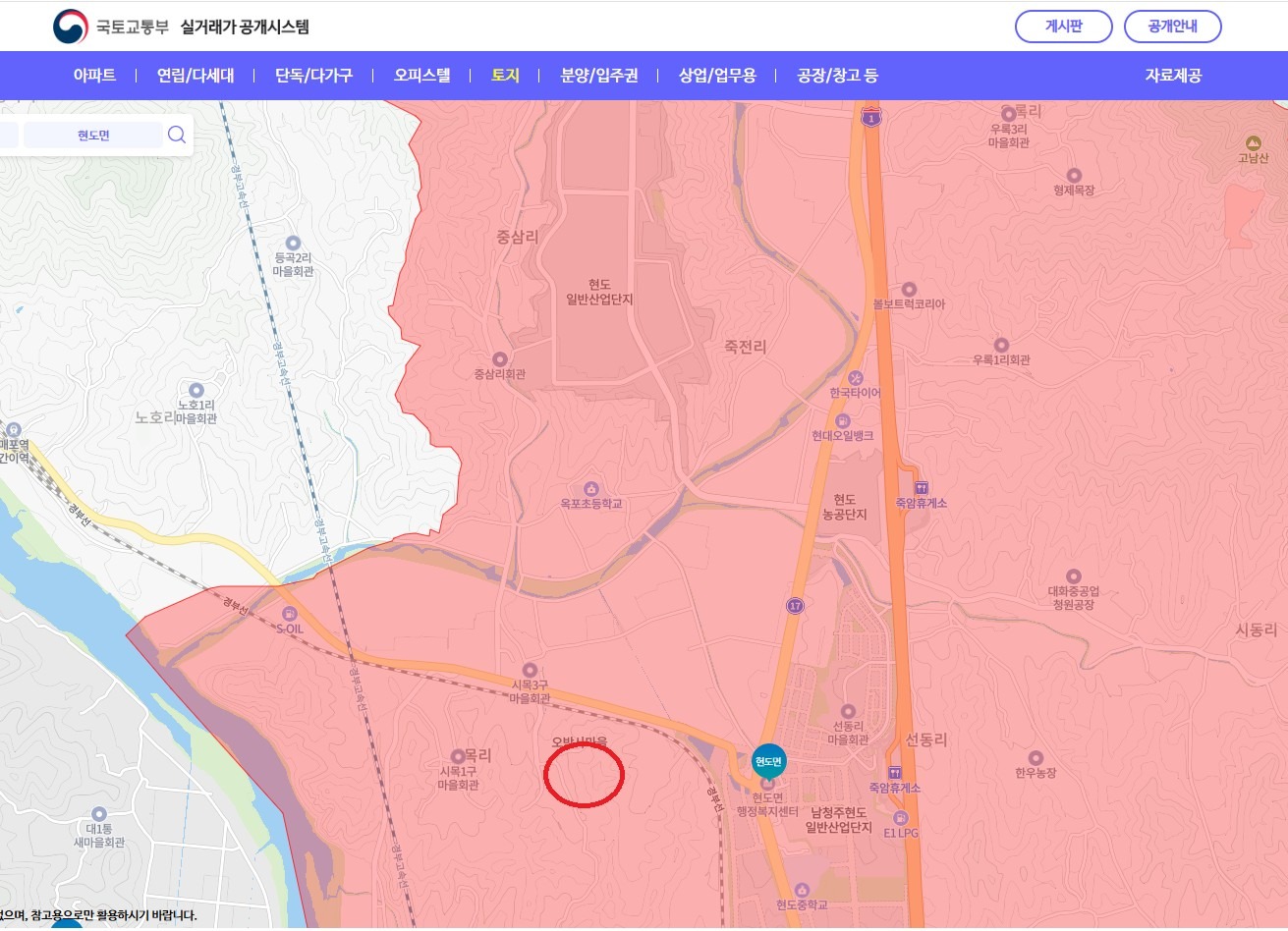Open the 자료제공 menu

1173,76
